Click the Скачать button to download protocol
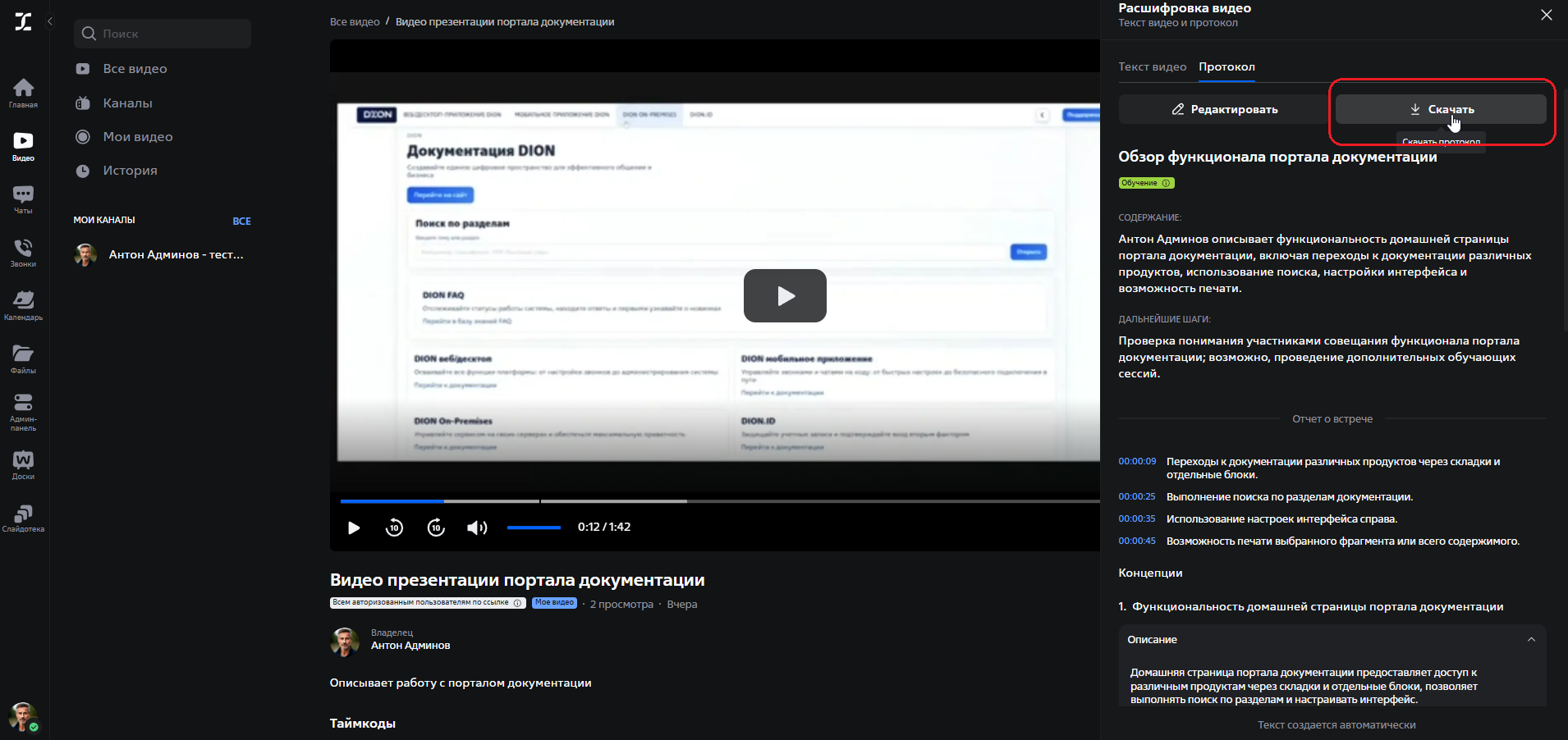This screenshot has width=1568, height=740. 1440,108
